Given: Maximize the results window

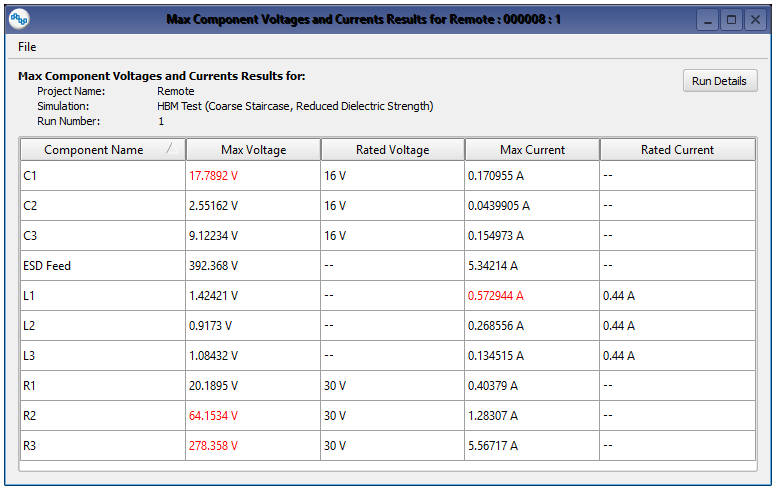Looking at the screenshot, I should point(731,20).
